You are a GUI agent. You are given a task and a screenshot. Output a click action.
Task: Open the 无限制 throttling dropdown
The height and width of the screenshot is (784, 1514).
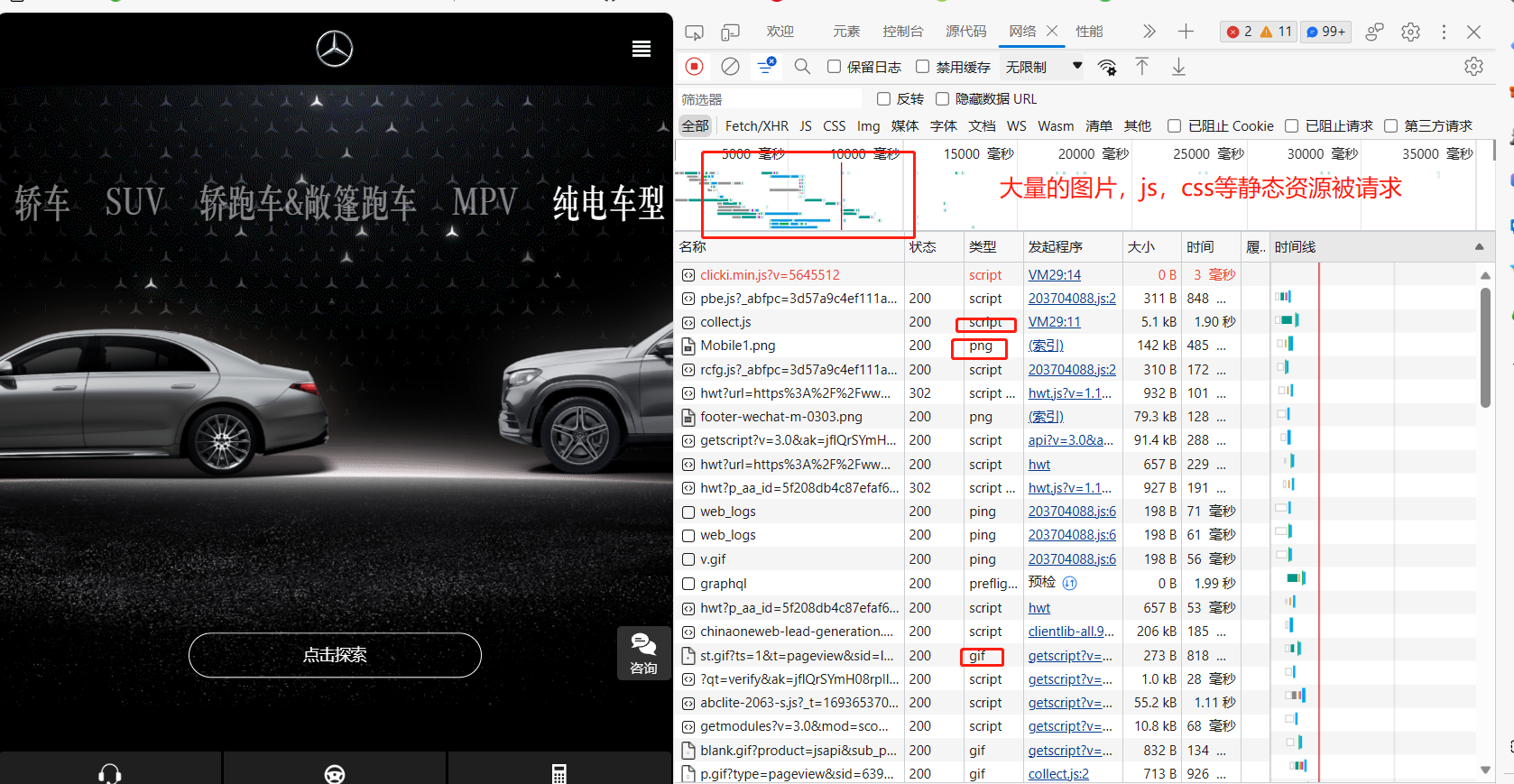(x=1043, y=67)
